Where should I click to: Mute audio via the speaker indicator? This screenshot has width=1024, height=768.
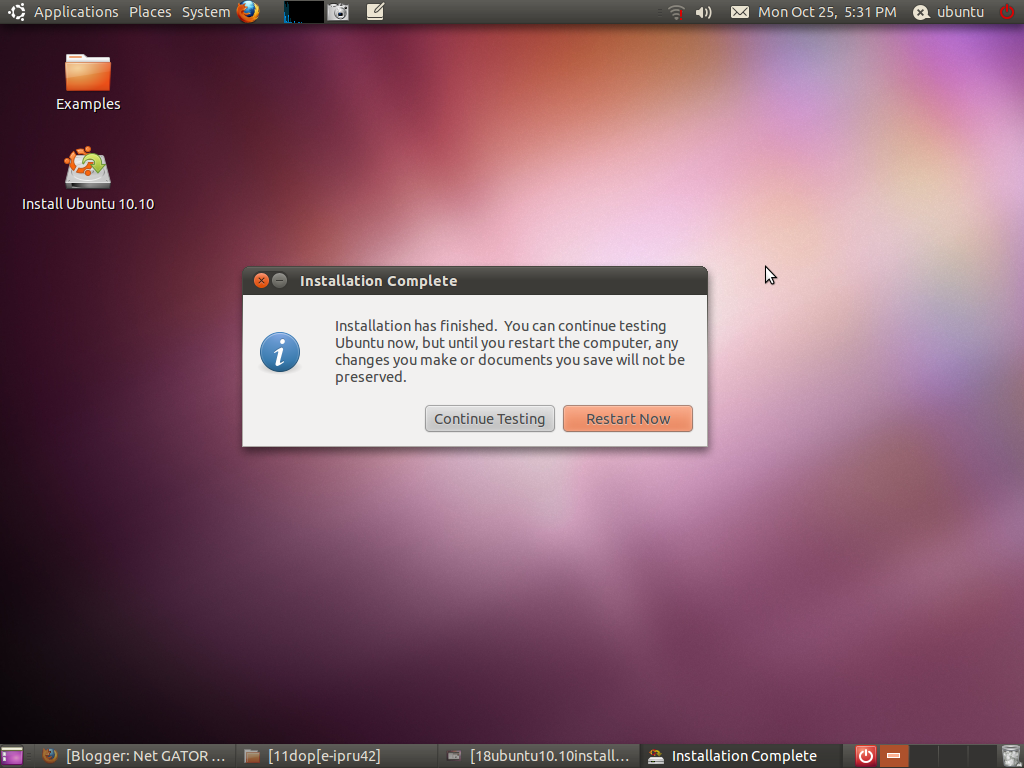704,12
